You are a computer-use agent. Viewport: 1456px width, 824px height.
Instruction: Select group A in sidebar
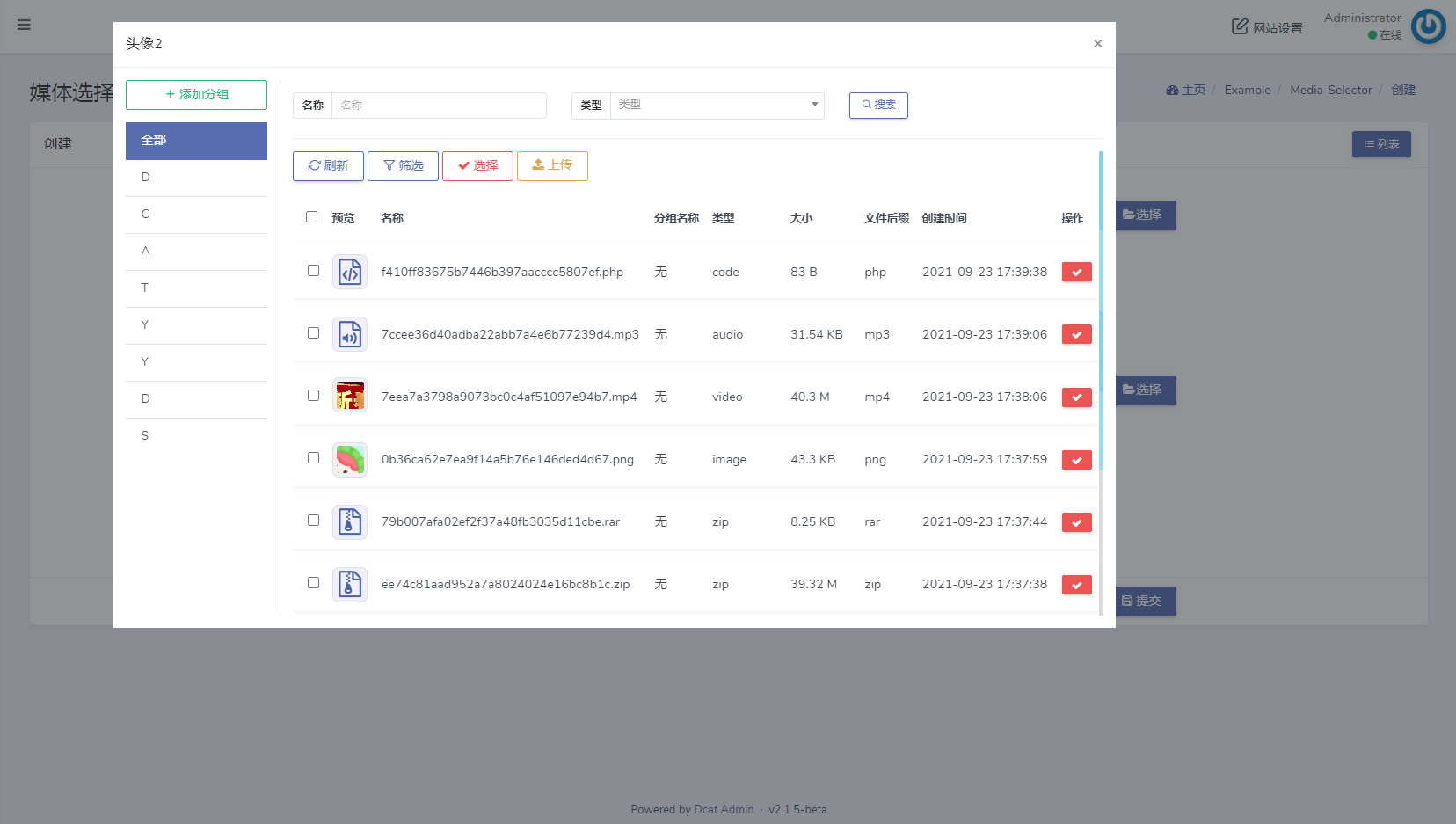click(x=196, y=252)
